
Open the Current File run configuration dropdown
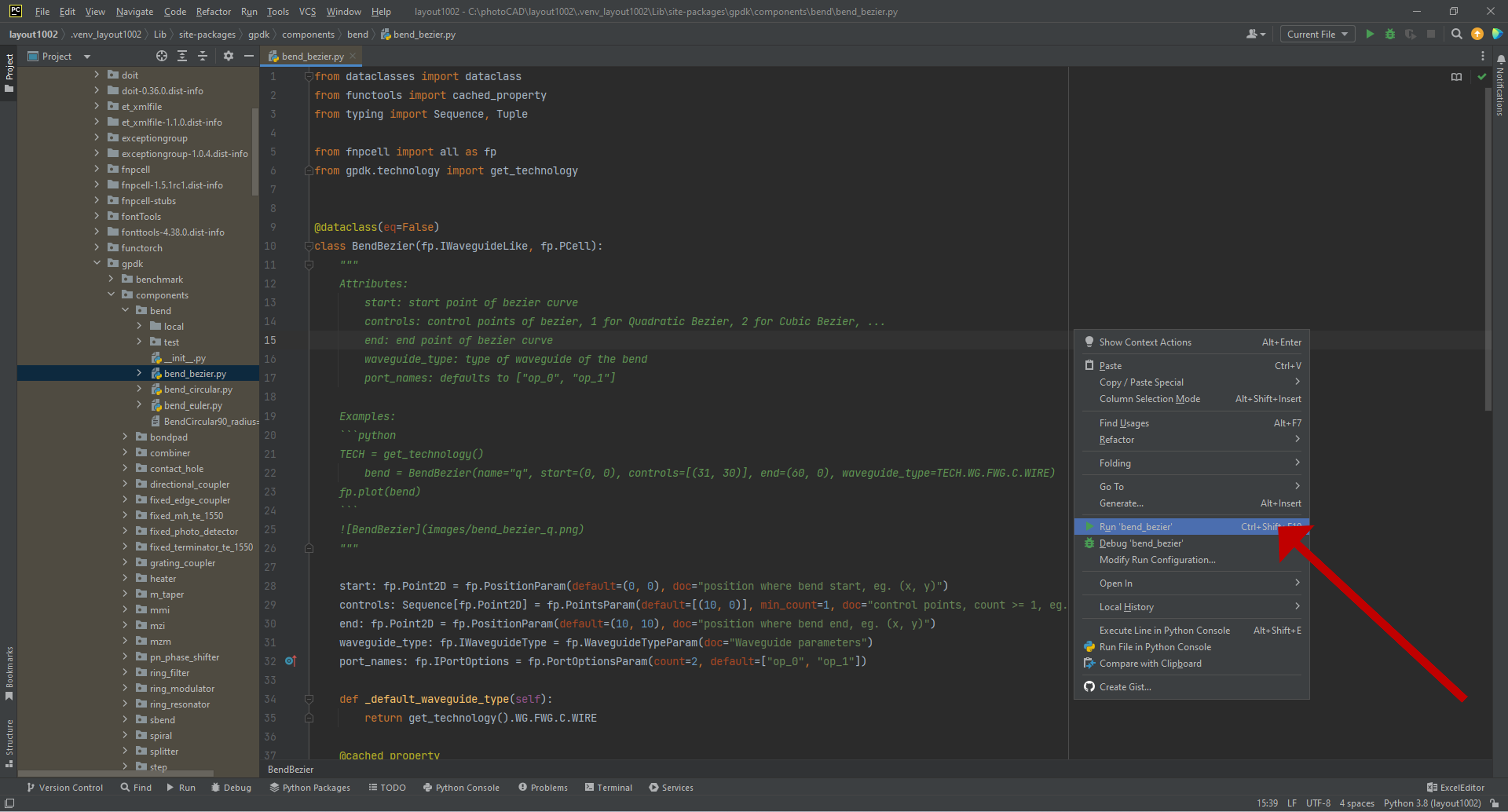point(1317,34)
